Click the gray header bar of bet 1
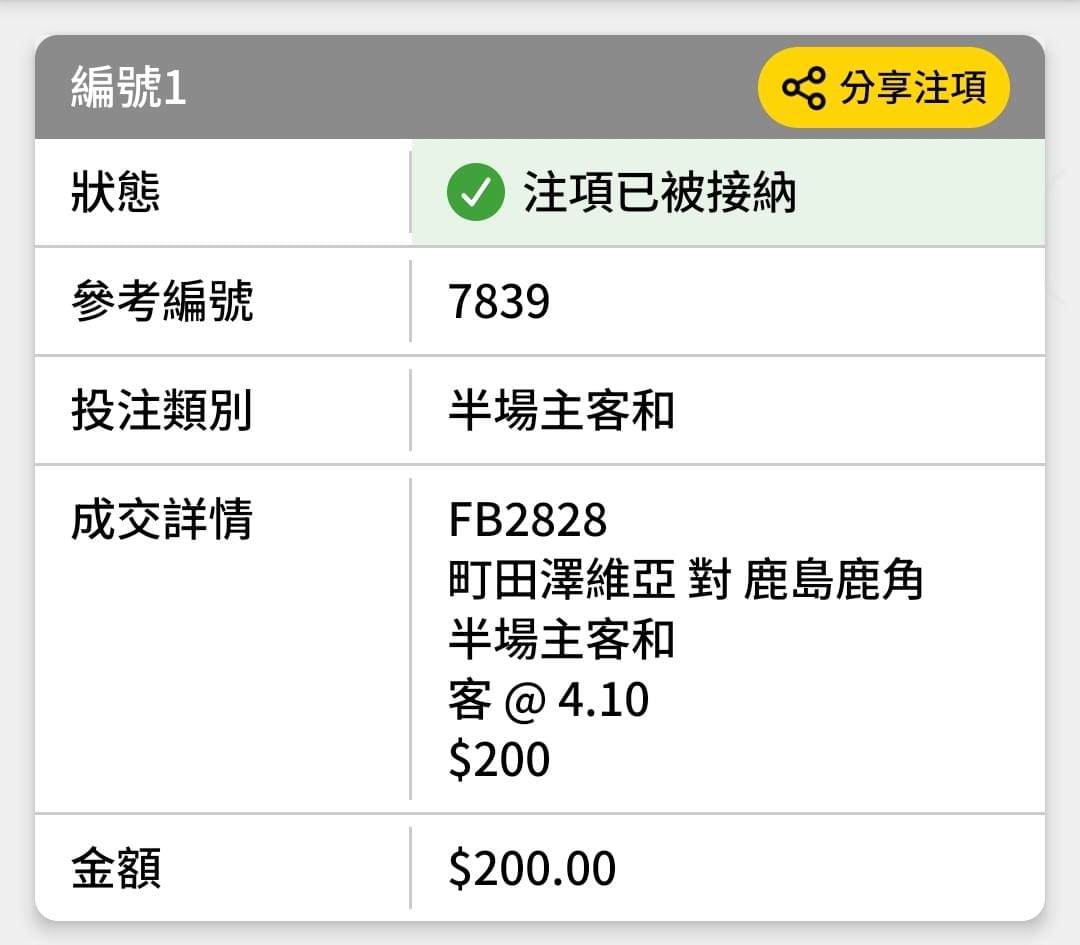The height and width of the screenshot is (945, 1080). [540, 87]
